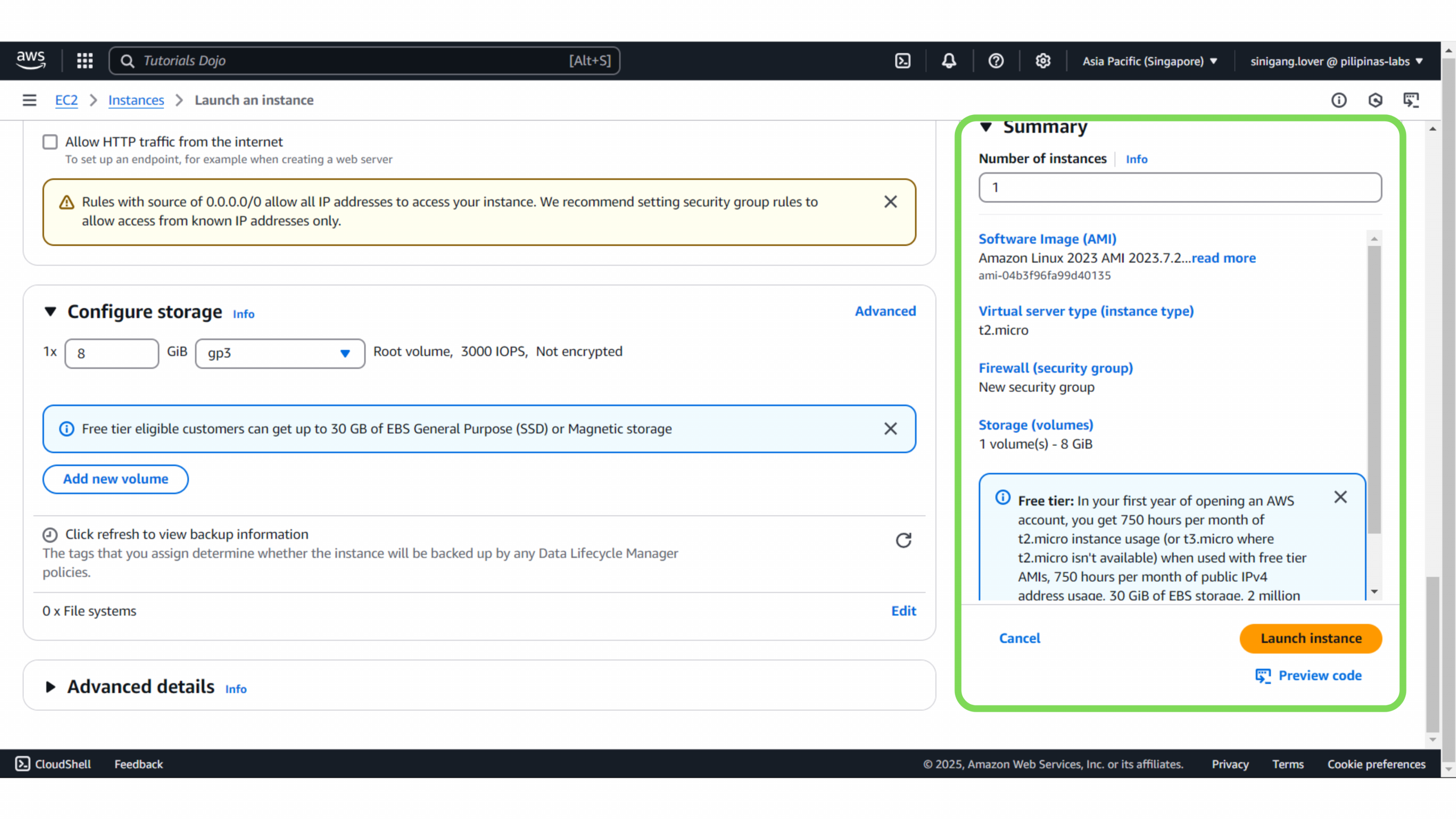Open the notifications bell
1456x819 pixels.
[949, 61]
